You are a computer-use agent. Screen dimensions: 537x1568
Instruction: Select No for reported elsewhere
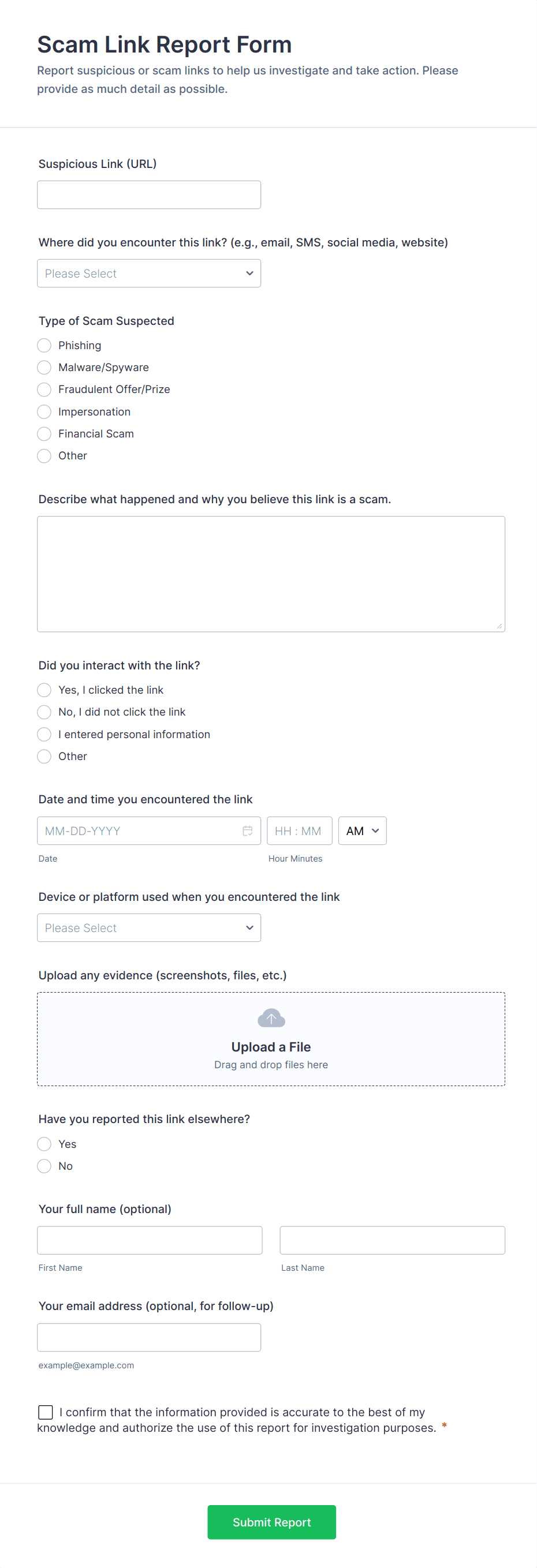44,1166
